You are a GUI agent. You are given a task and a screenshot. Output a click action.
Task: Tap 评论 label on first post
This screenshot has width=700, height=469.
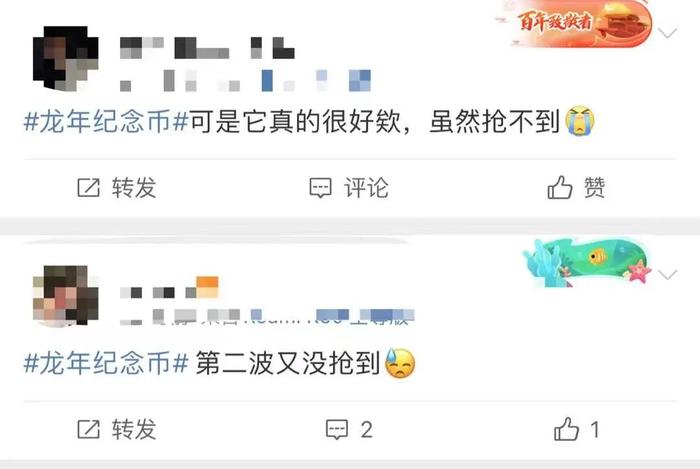point(367,188)
